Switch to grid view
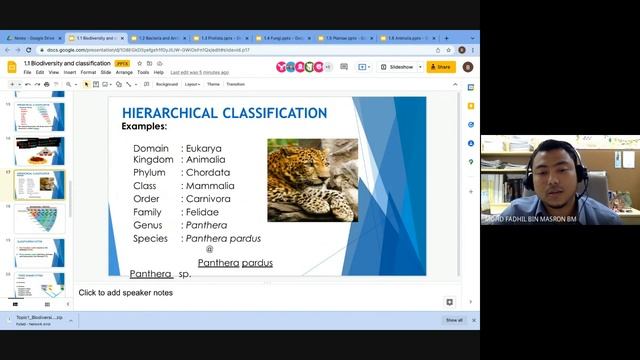 (x=47, y=304)
